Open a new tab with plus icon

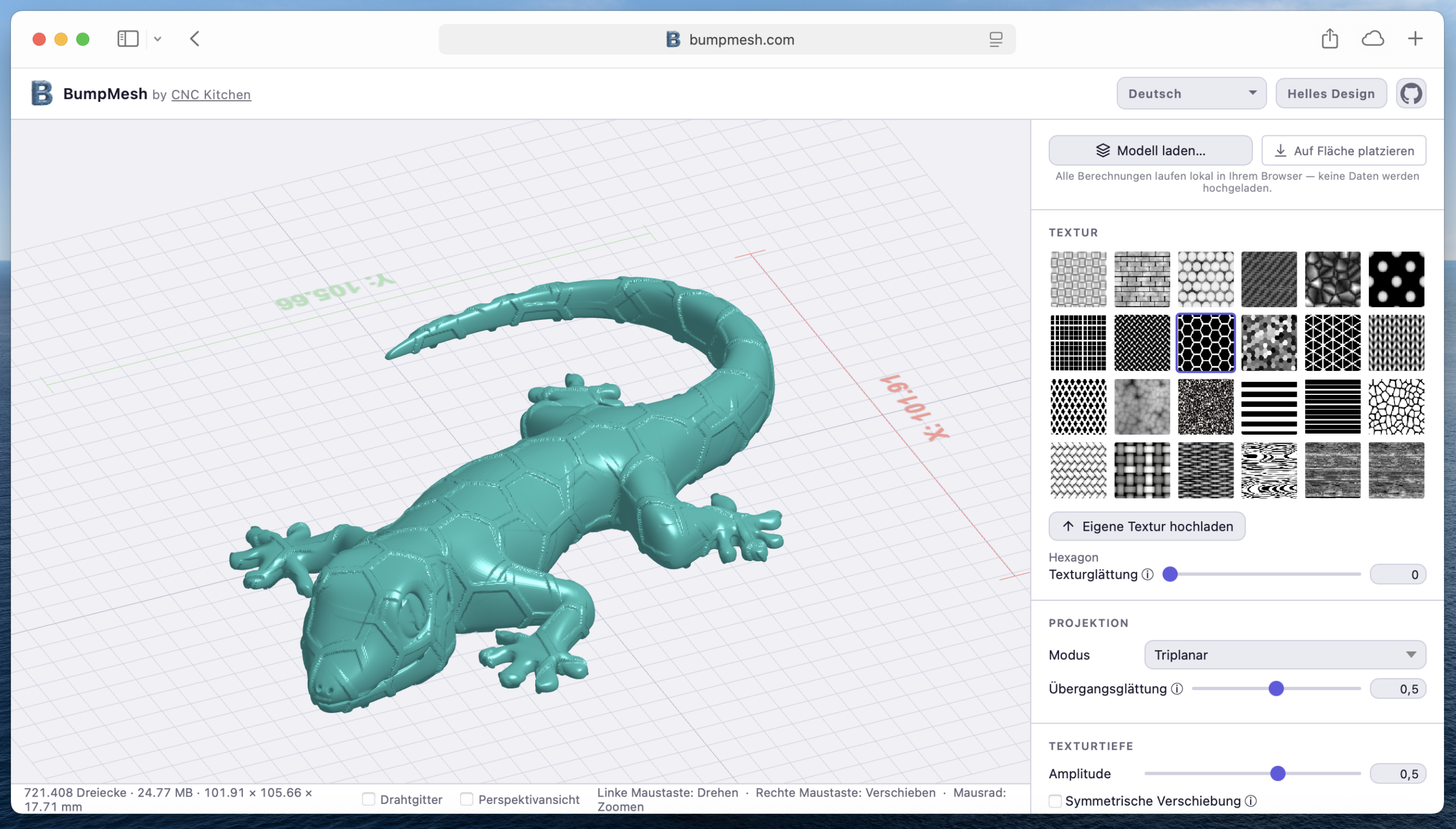[1415, 39]
